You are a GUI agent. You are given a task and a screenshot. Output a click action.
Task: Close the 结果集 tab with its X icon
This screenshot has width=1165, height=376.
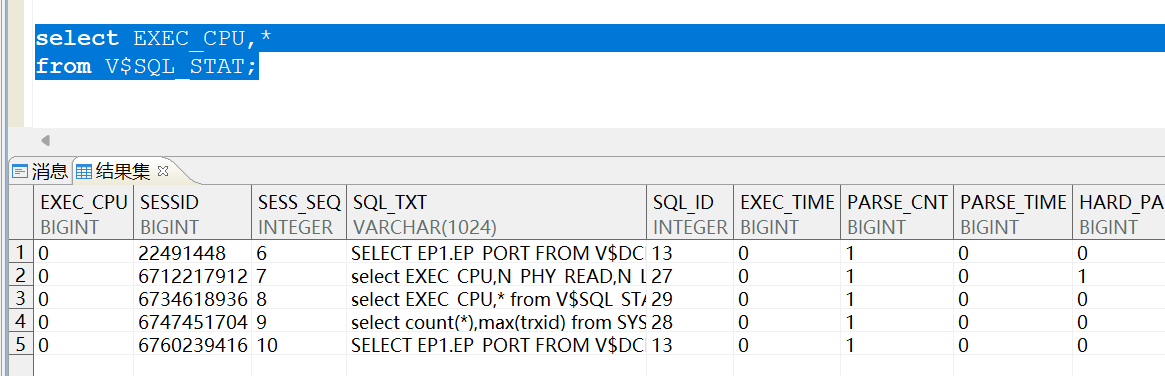(164, 171)
